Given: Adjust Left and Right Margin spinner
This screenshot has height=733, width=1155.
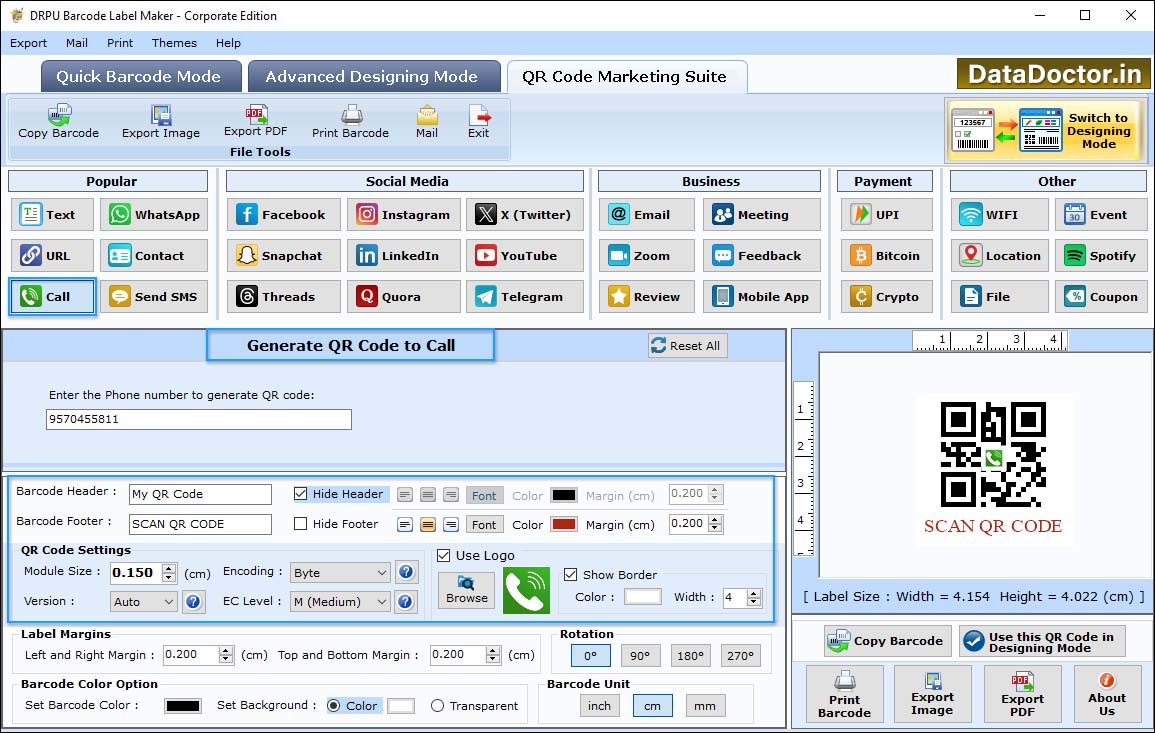Looking at the screenshot, I should 226,655.
